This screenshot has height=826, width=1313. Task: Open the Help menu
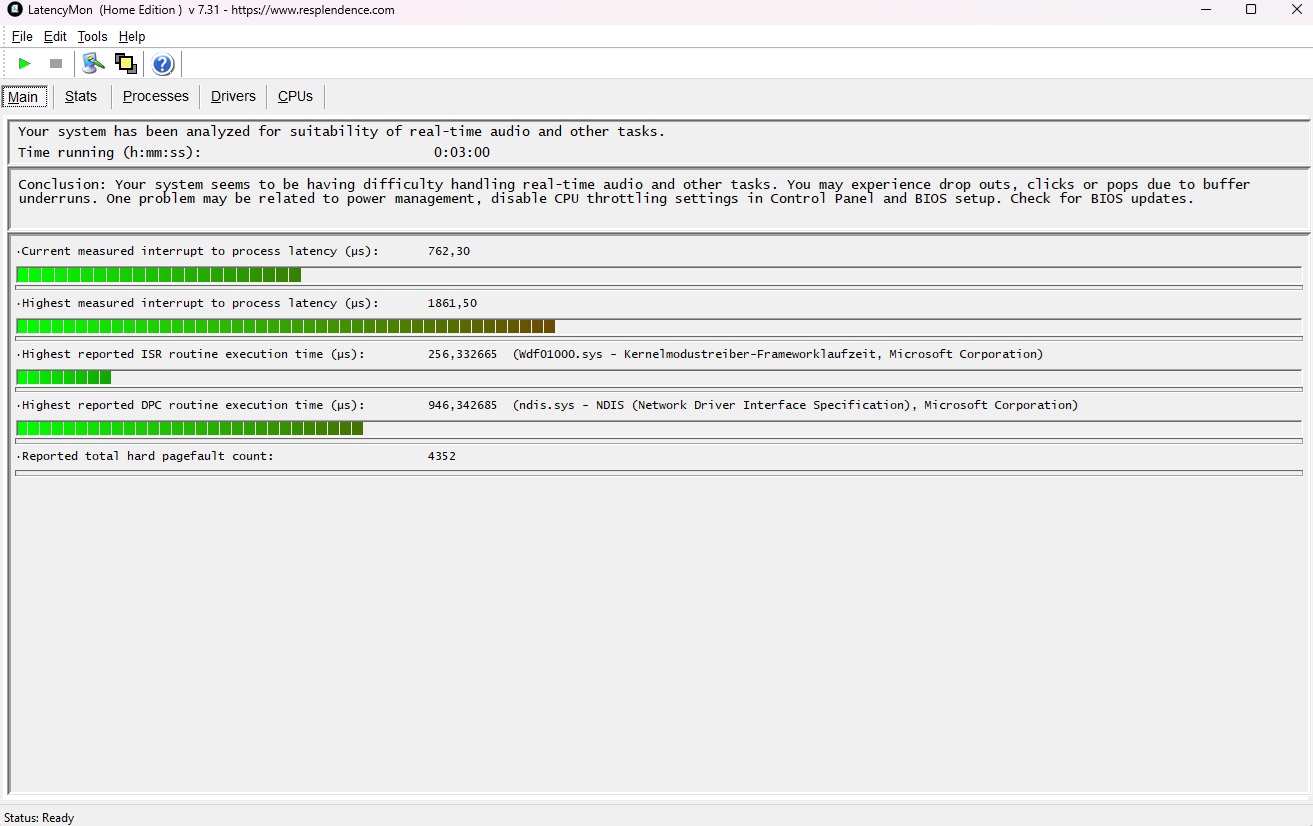click(132, 37)
